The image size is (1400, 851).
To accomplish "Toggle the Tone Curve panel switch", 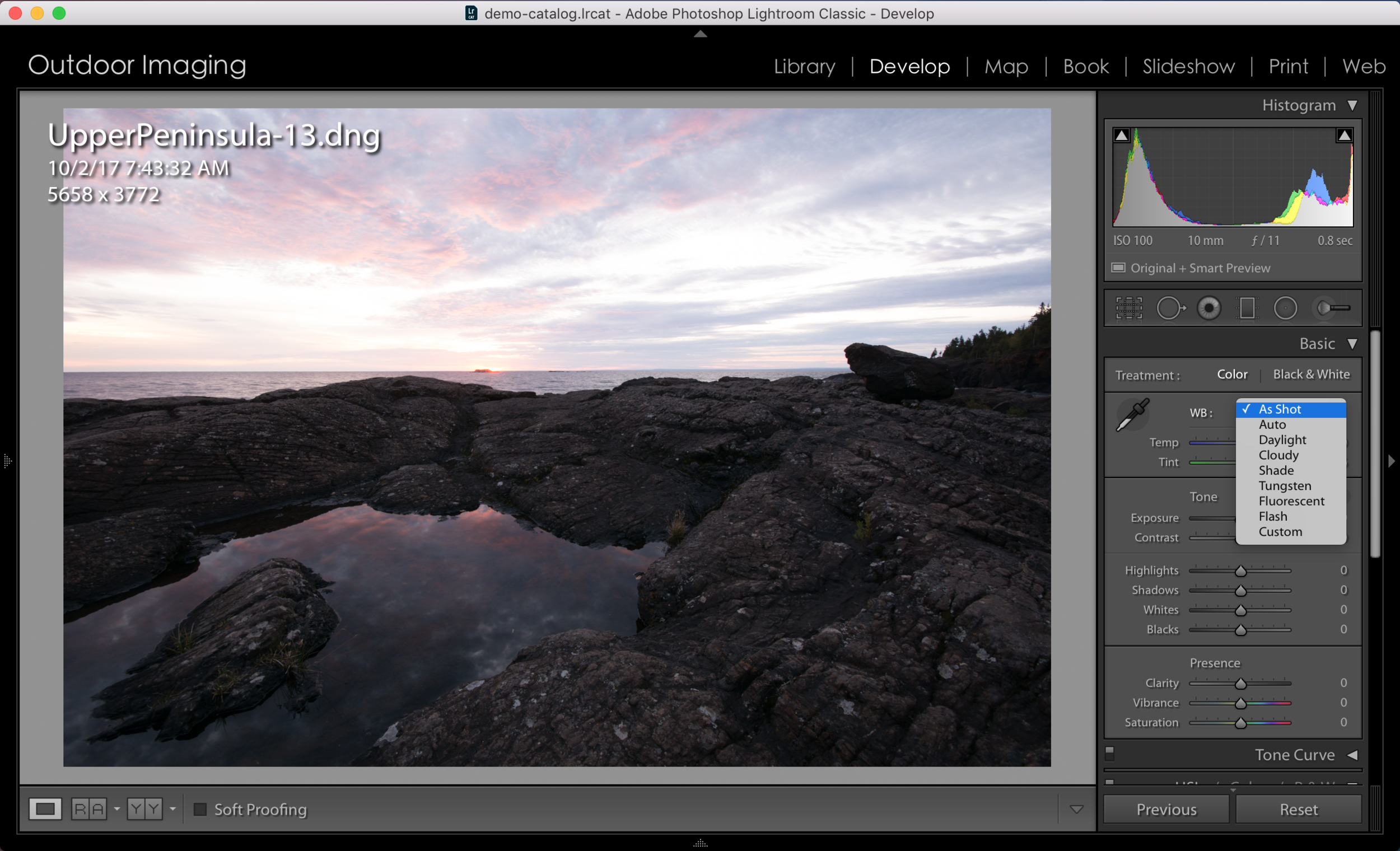I will pos(1110,753).
